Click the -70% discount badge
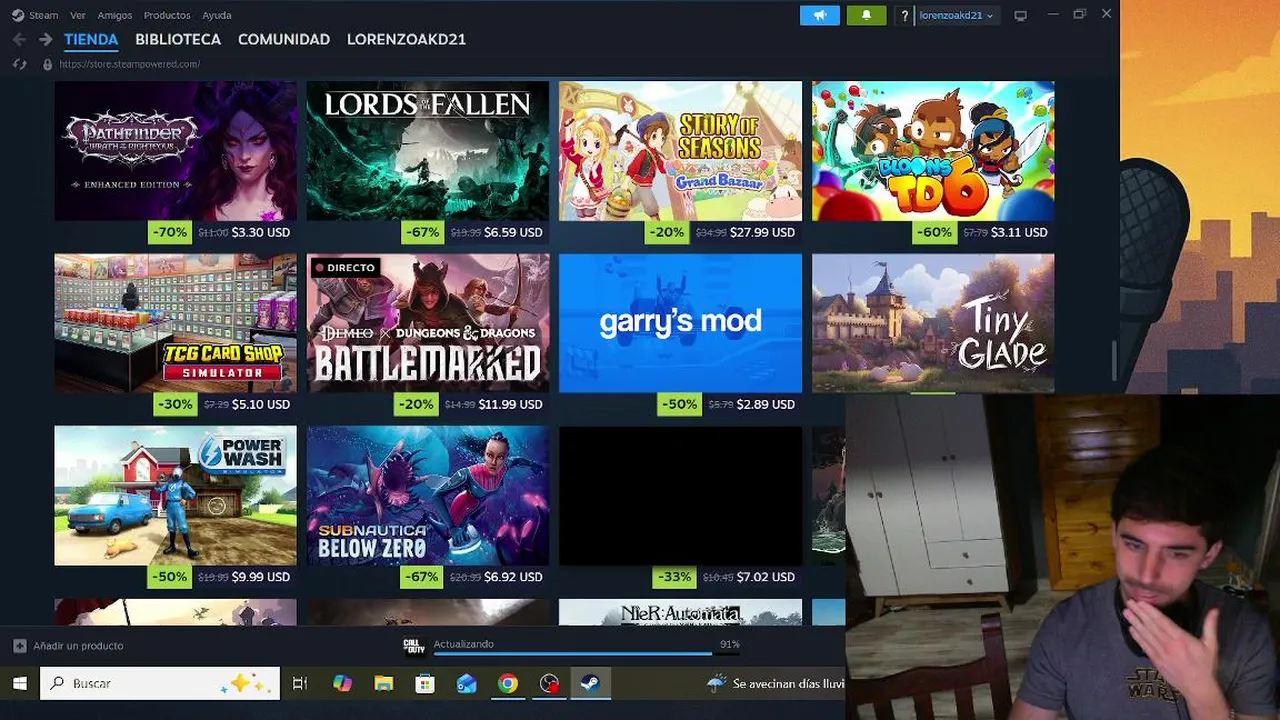1280x720 pixels. point(169,232)
